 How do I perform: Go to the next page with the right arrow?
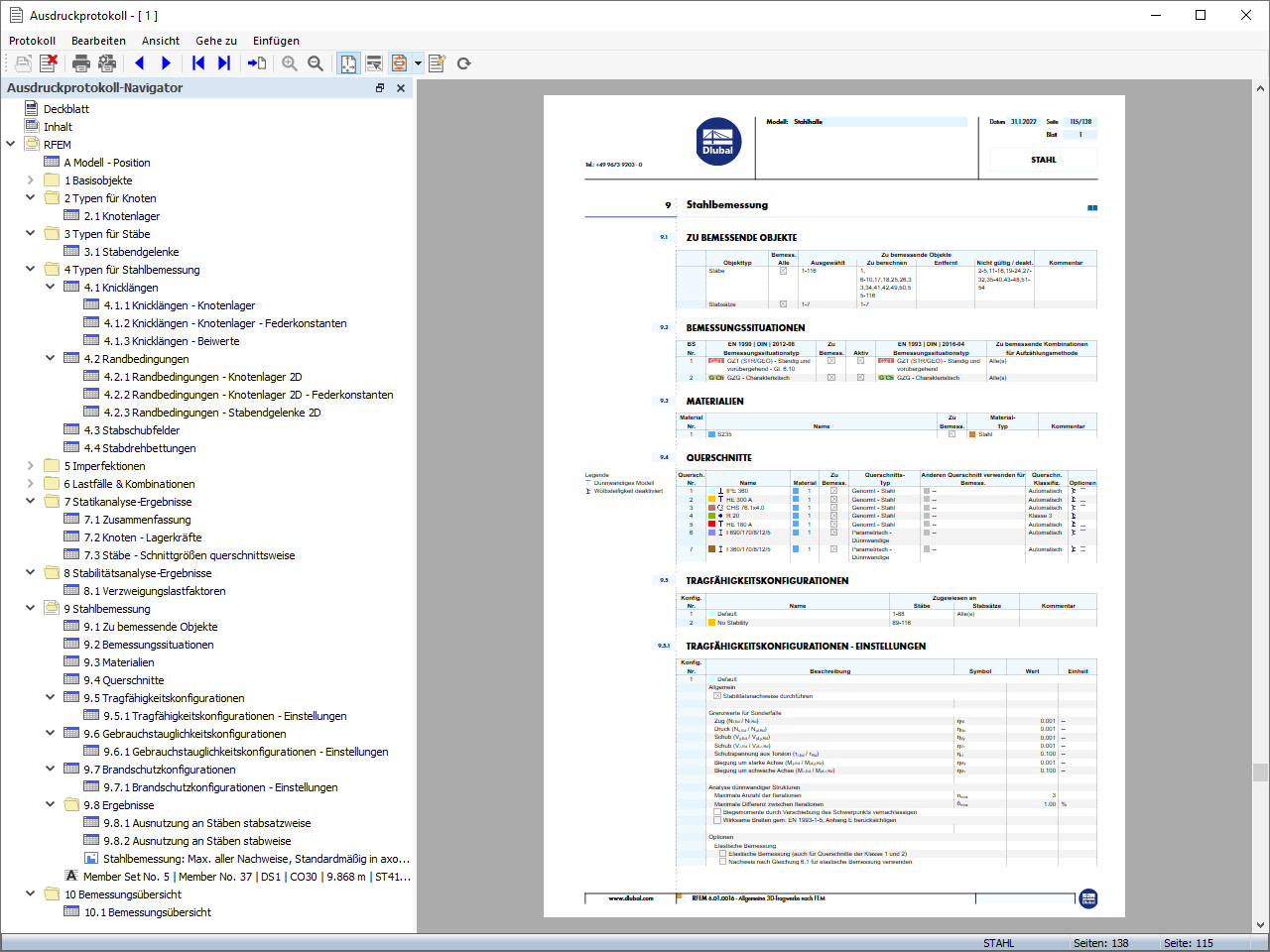[x=166, y=63]
